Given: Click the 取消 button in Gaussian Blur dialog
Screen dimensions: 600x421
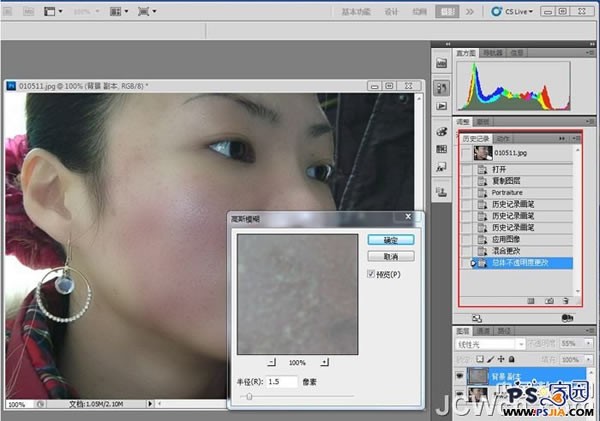Looking at the screenshot, I should click(391, 257).
